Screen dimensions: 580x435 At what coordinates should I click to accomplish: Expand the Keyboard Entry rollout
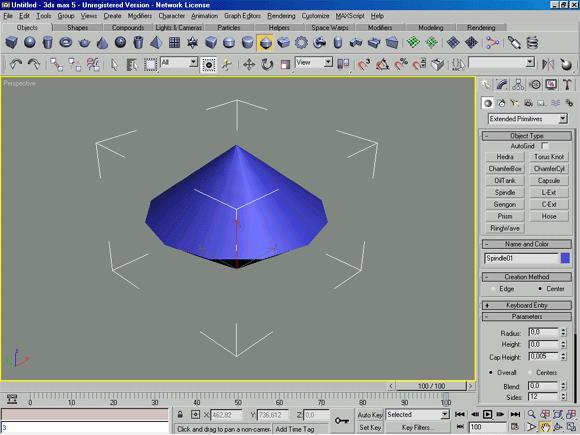(527, 305)
